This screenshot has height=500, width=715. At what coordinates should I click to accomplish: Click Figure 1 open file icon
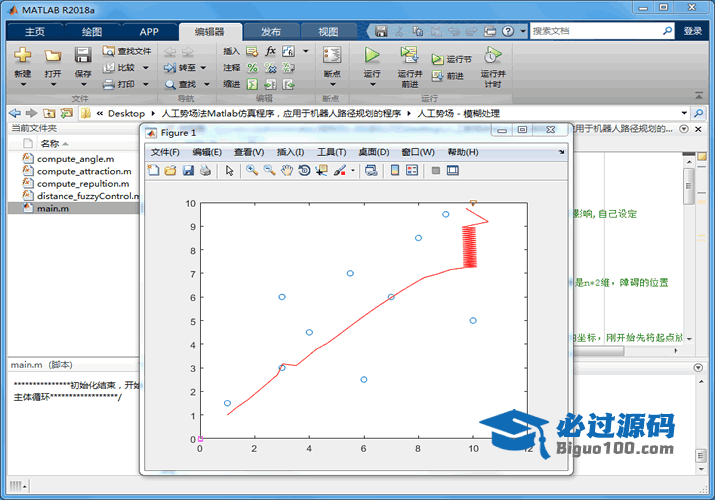(x=171, y=170)
